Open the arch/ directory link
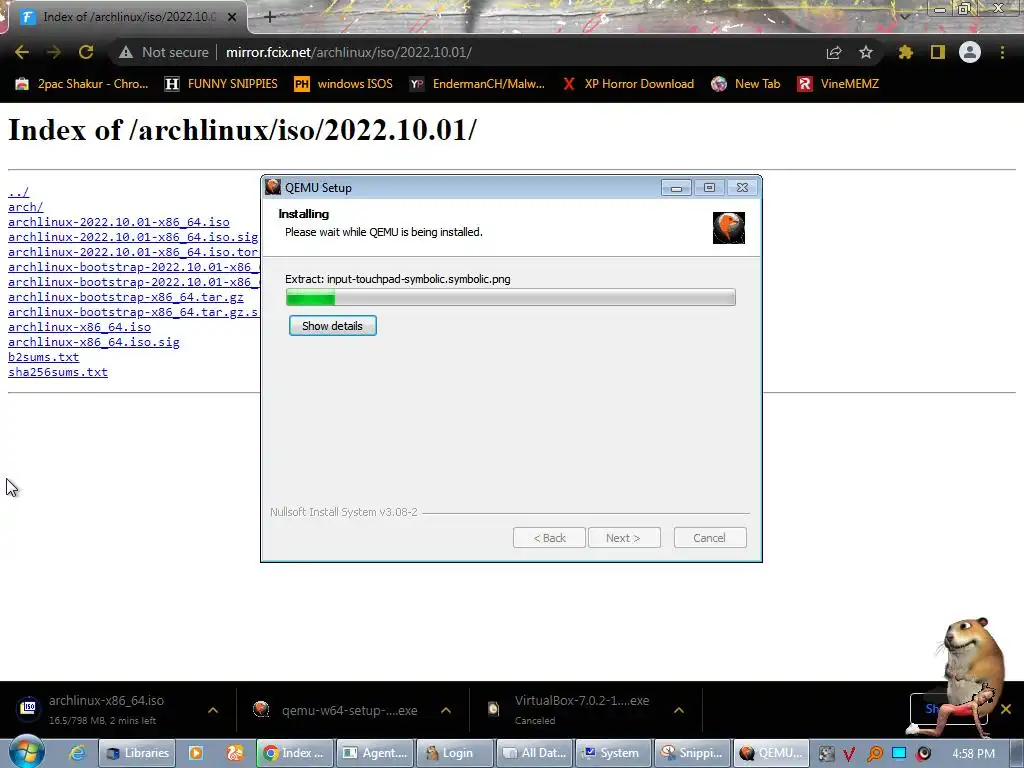 coord(25,207)
